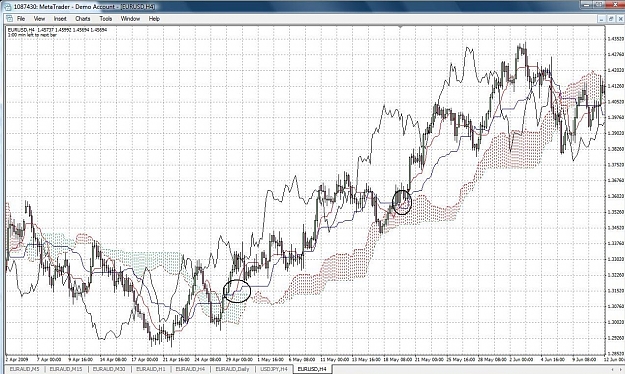Image resolution: width=625 pixels, height=374 pixels.
Task: Restore the inner EURUSD chart window
Action: (x=611, y=19)
